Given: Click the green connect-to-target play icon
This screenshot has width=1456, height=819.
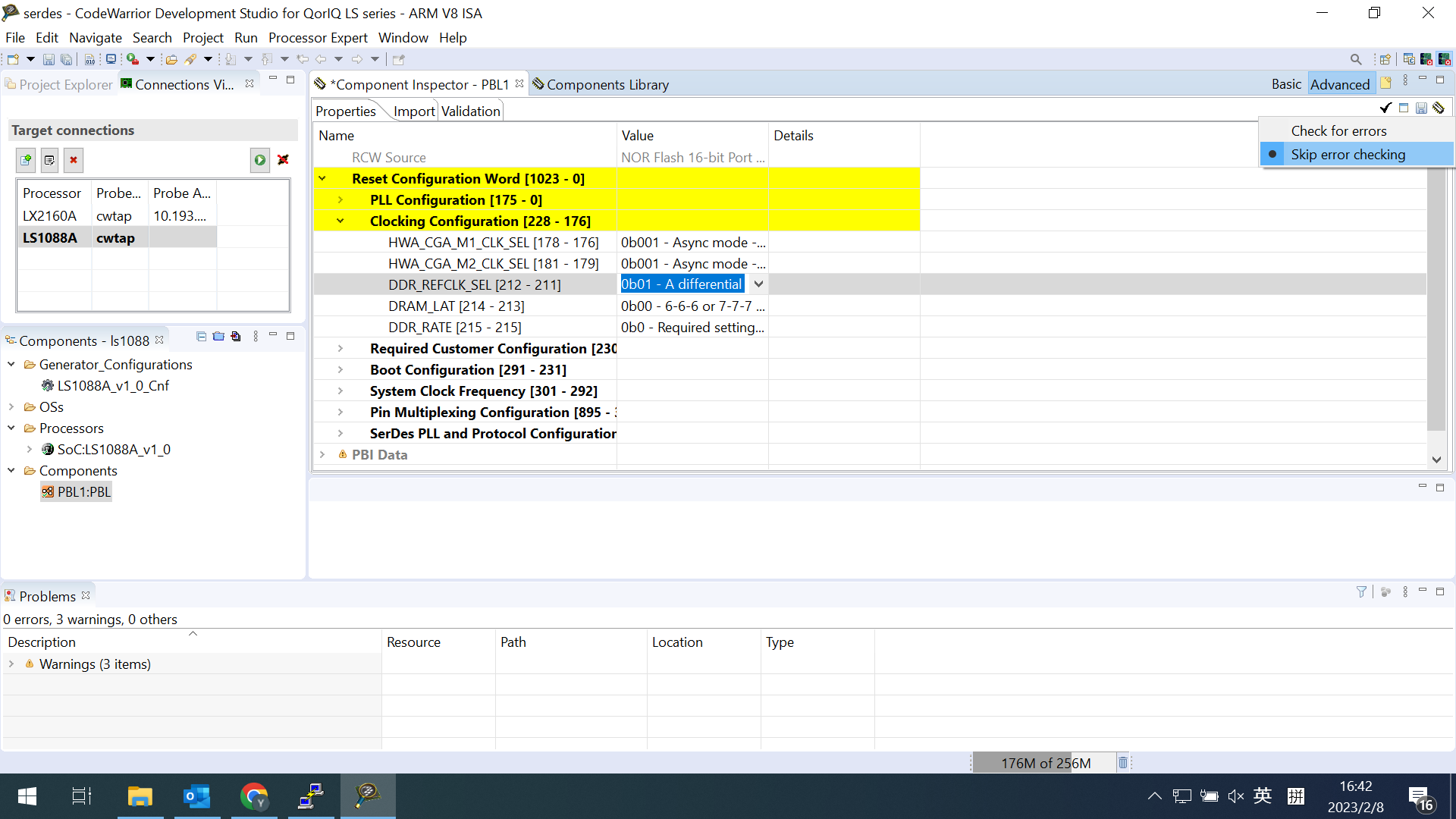Looking at the screenshot, I should tap(260, 160).
